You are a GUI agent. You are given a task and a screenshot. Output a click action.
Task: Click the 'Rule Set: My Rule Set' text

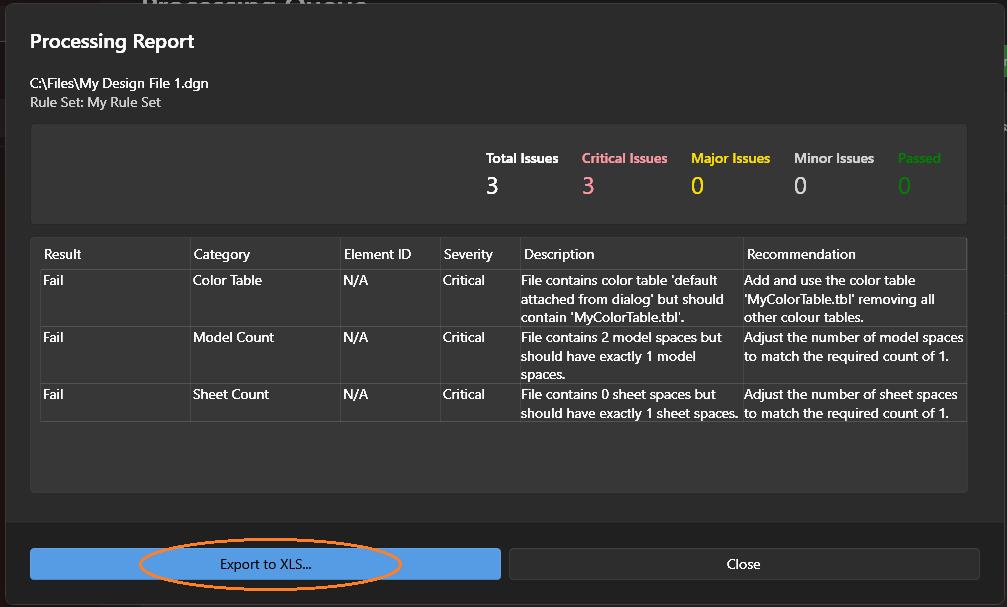tap(95, 102)
